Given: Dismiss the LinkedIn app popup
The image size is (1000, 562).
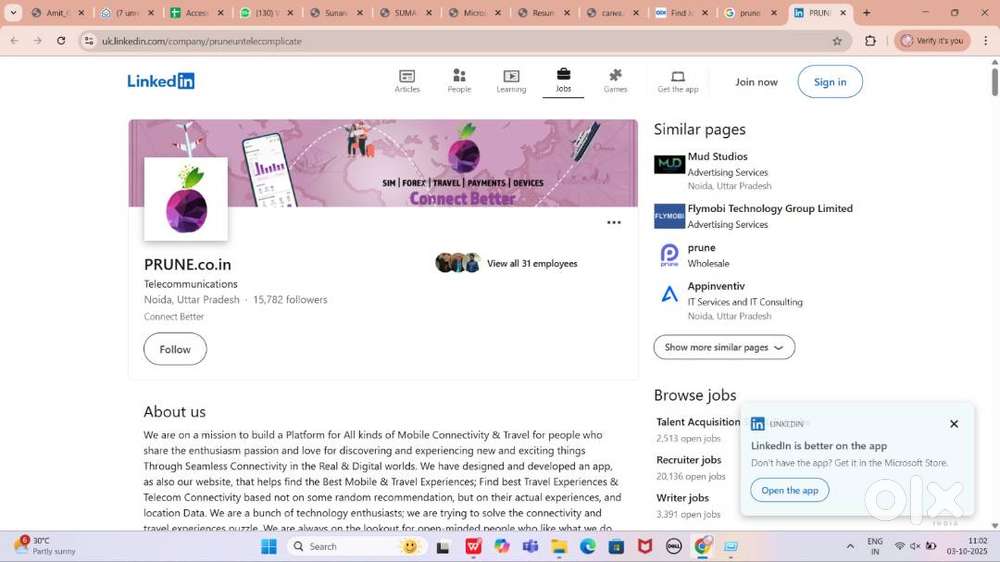Looking at the screenshot, I should pos(954,424).
